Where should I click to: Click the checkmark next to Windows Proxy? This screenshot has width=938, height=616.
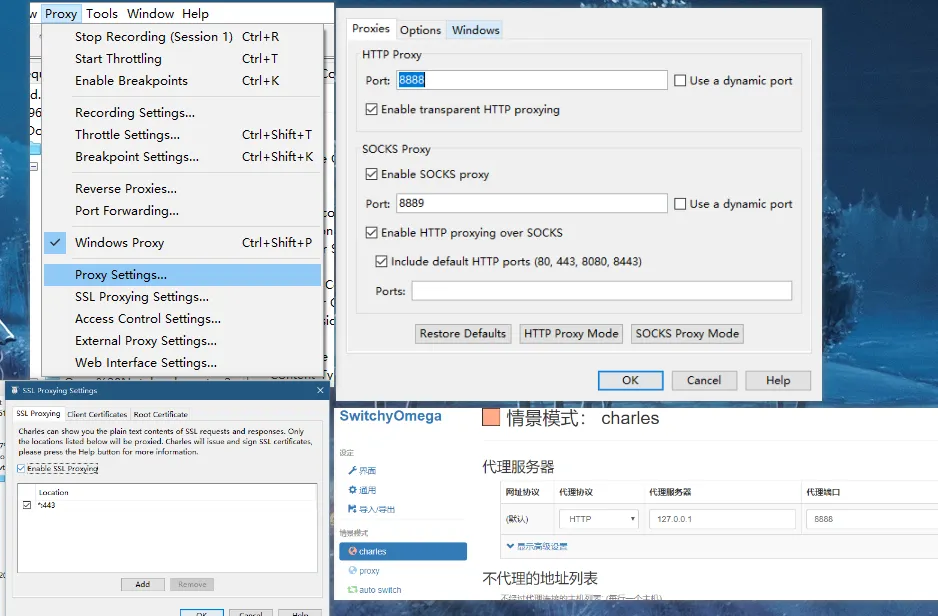(56, 242)
